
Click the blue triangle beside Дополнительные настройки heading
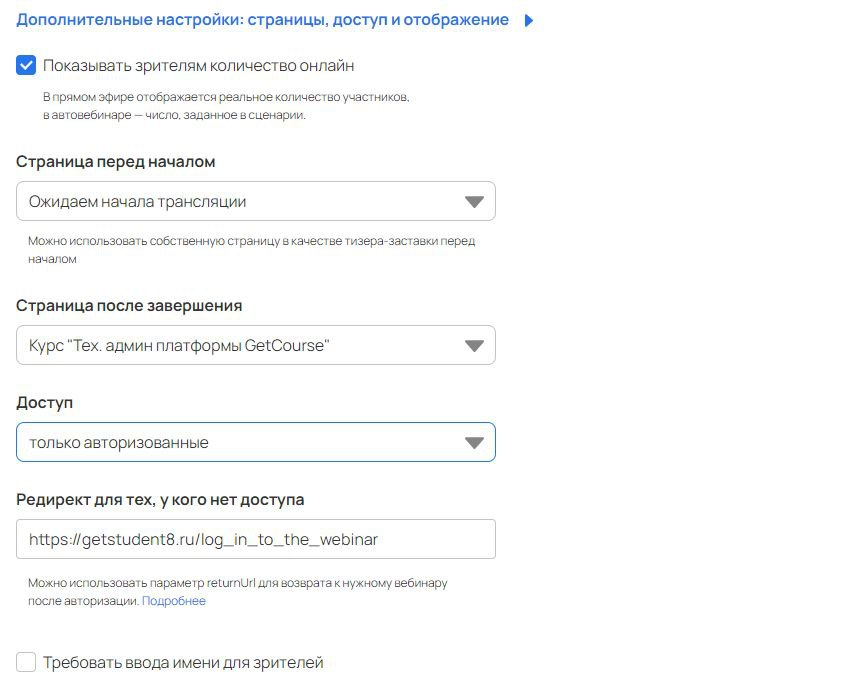coord(529,21)
